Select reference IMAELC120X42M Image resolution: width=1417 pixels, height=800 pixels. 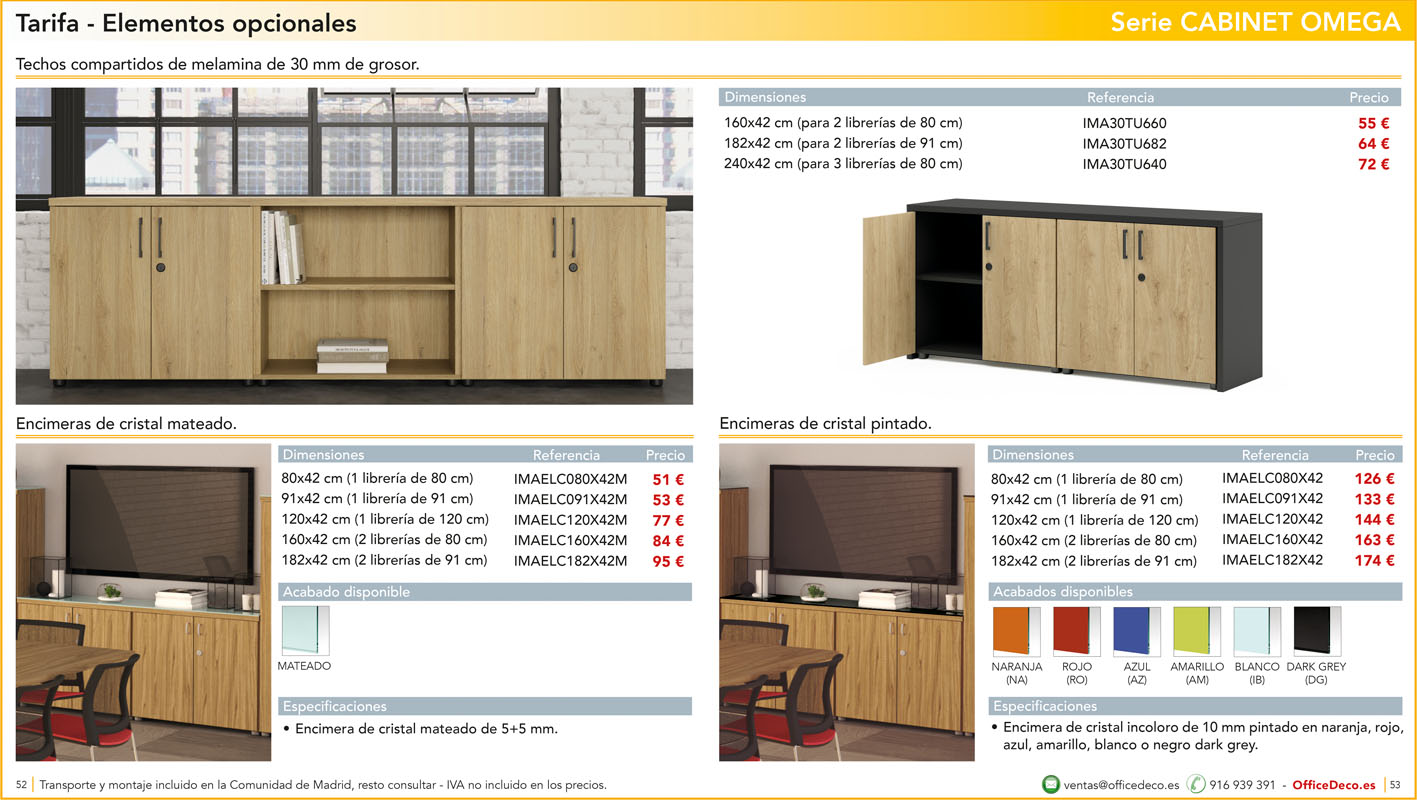[570, 520]
